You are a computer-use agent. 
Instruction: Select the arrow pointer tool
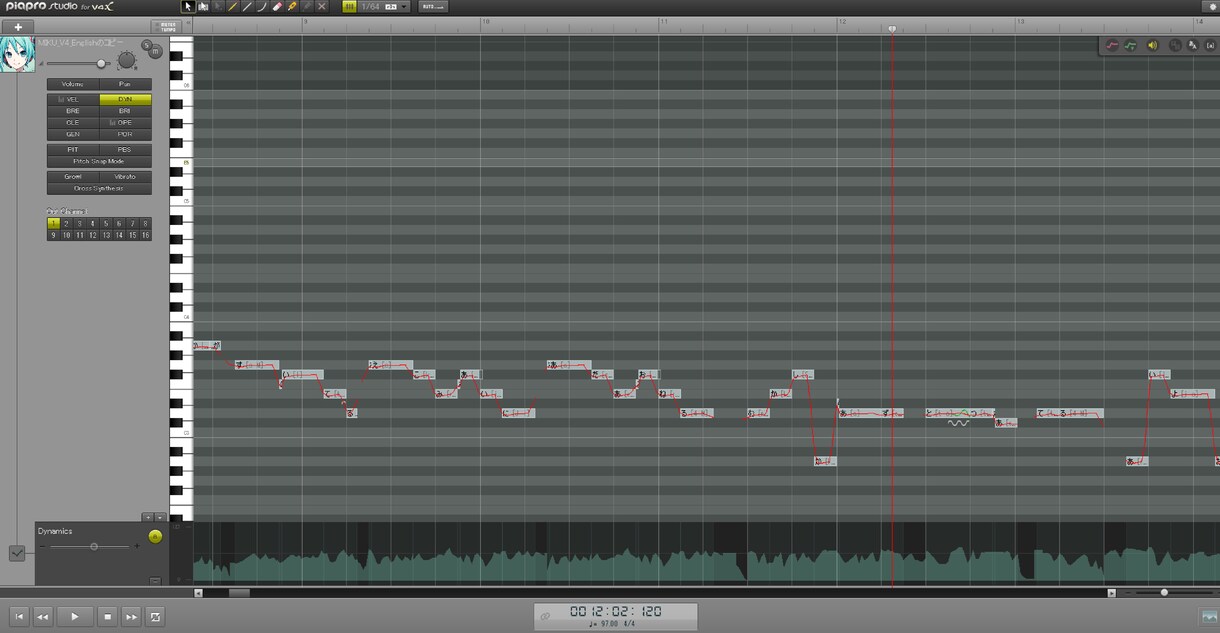point(188,6)
